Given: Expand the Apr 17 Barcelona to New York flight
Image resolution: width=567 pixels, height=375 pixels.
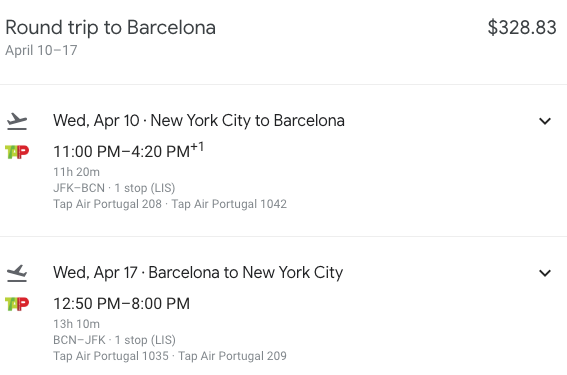Looking at the screenshot, I should 545,273.
